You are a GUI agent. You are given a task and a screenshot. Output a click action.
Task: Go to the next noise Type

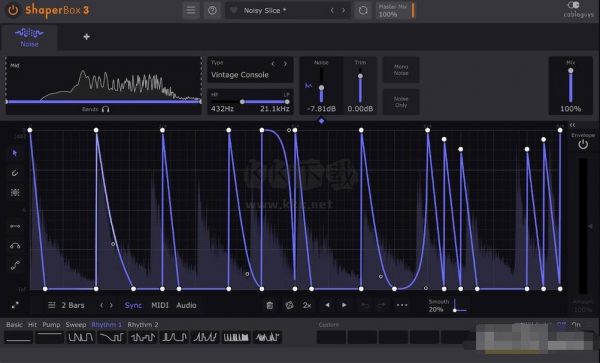[285, 63]
